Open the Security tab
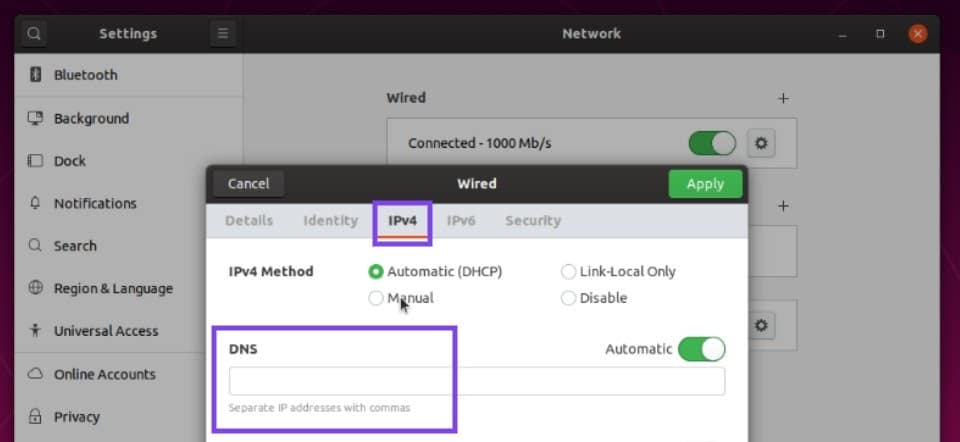This screenshot has height=442, width=960. 532,220
